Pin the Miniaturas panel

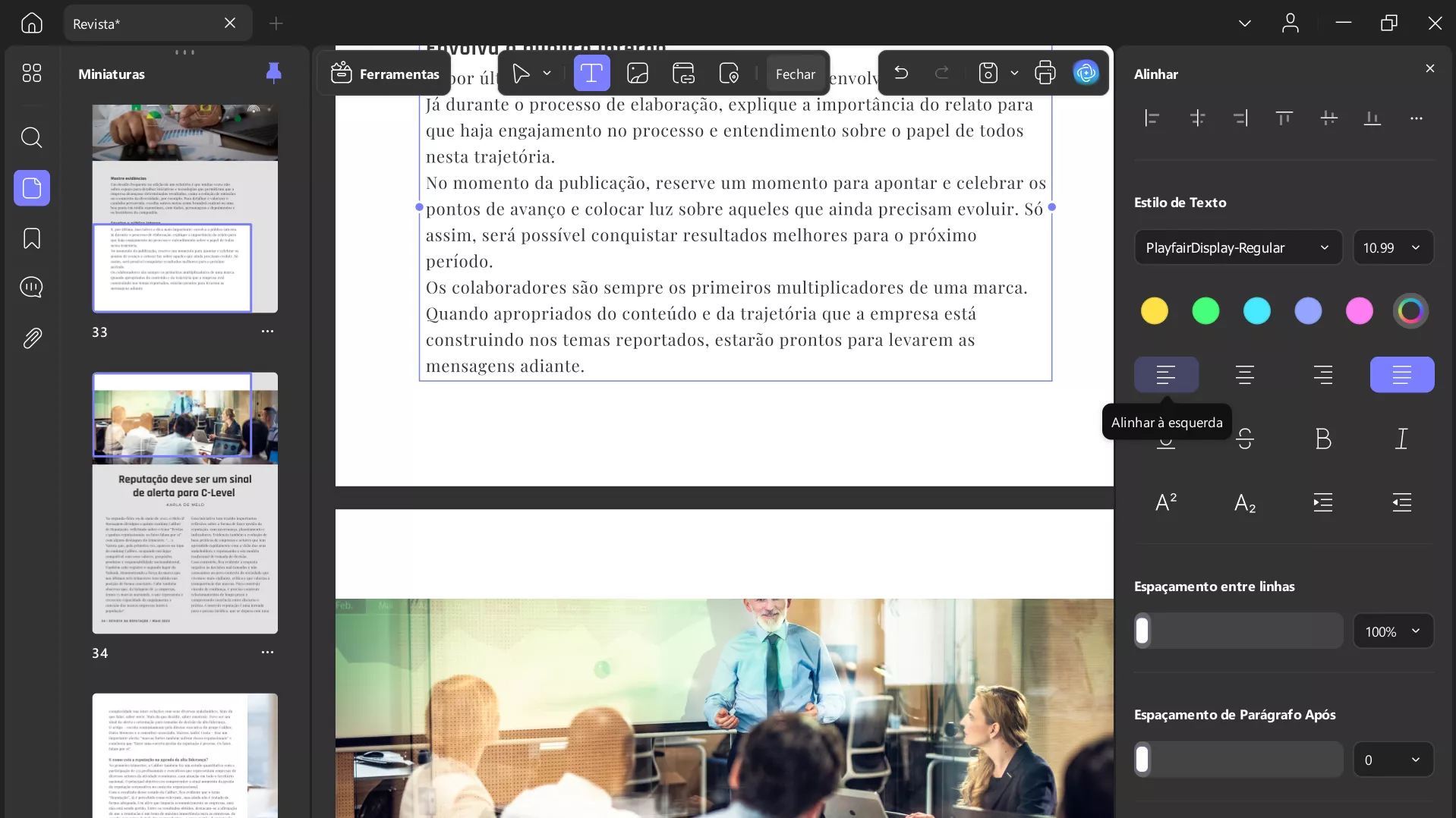(x=274, y=73)
